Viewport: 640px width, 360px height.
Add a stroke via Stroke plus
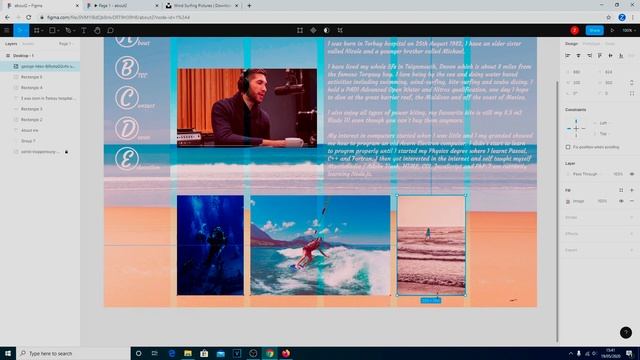tap(632, 218)
